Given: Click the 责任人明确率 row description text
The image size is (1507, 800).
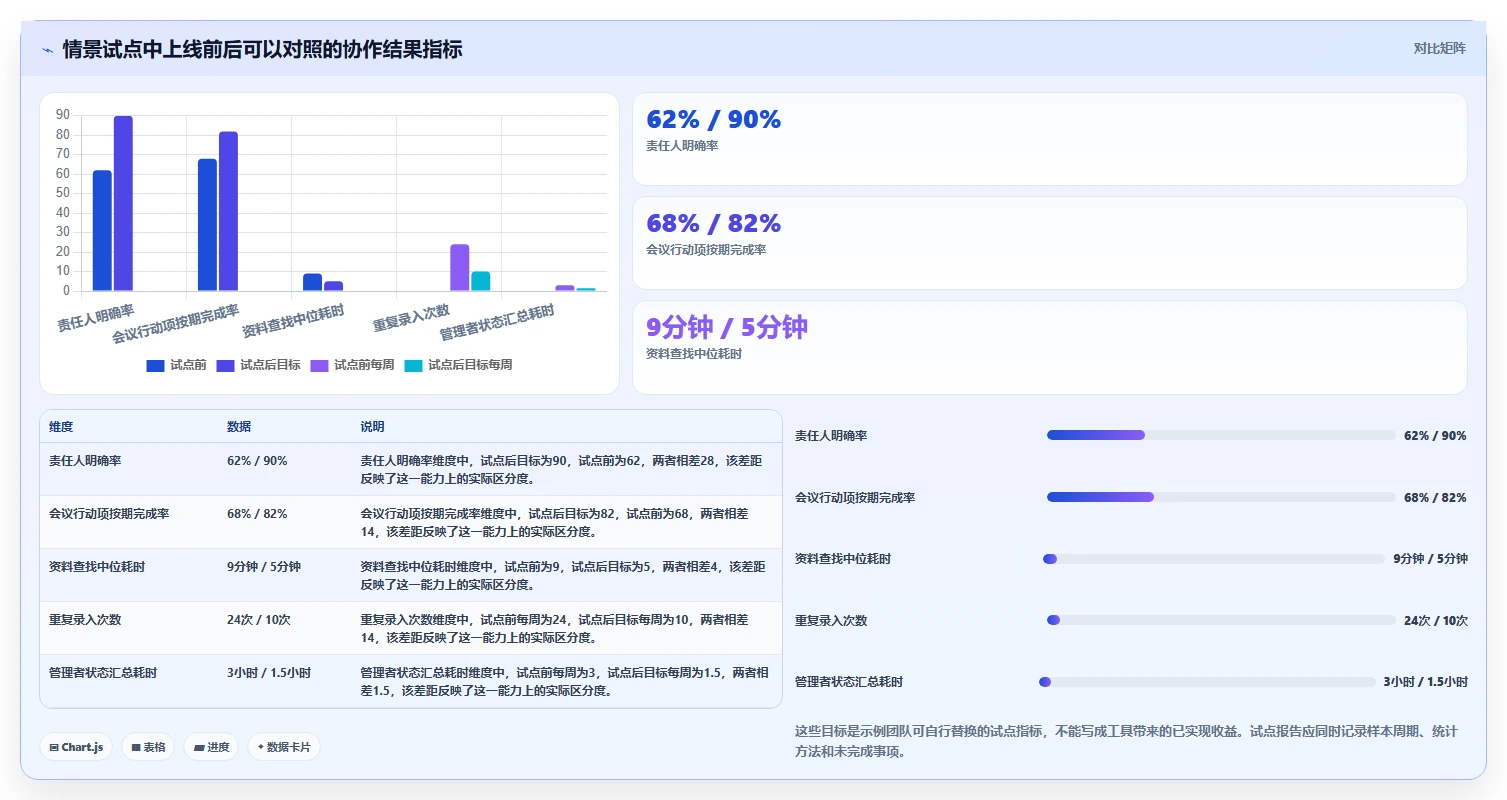Looking at the screenshot, I should coord(562,470).
